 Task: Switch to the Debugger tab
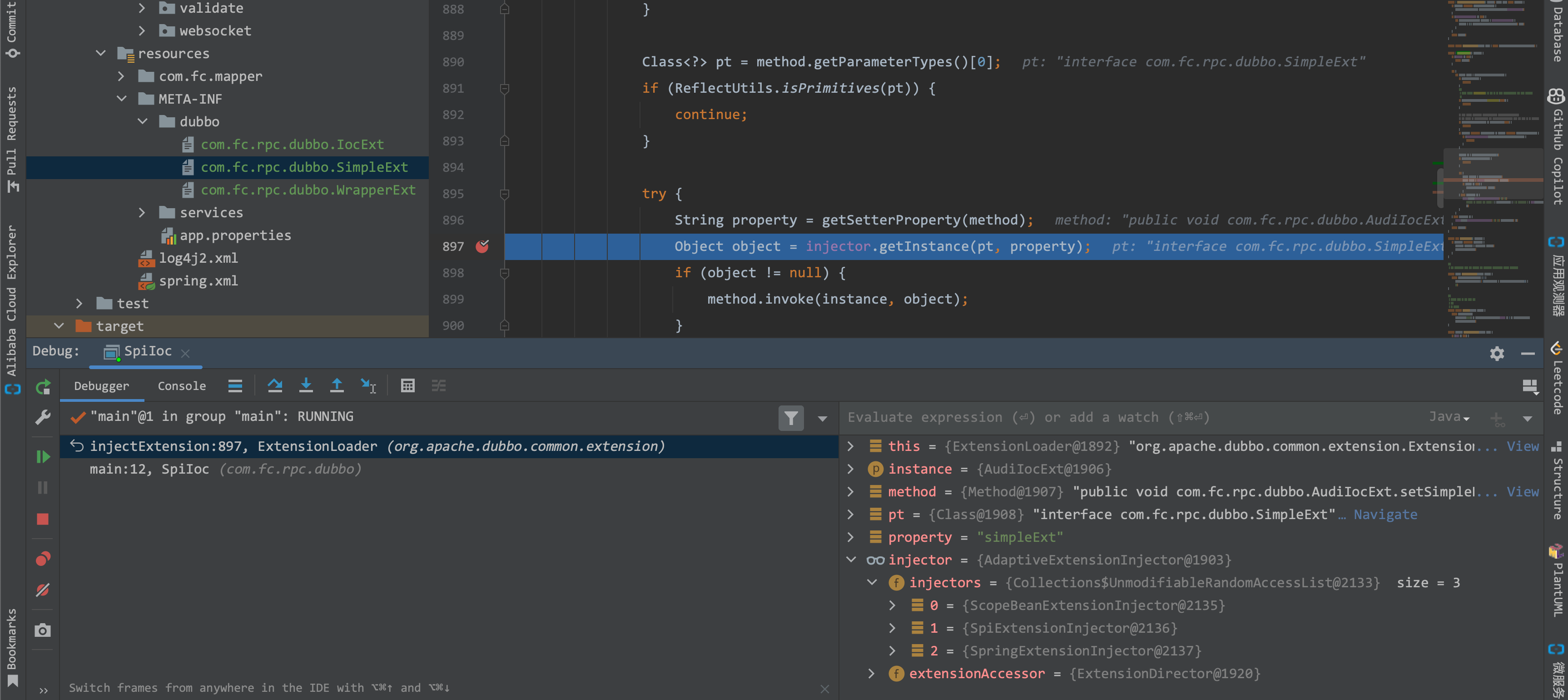(x=102, y=385)
